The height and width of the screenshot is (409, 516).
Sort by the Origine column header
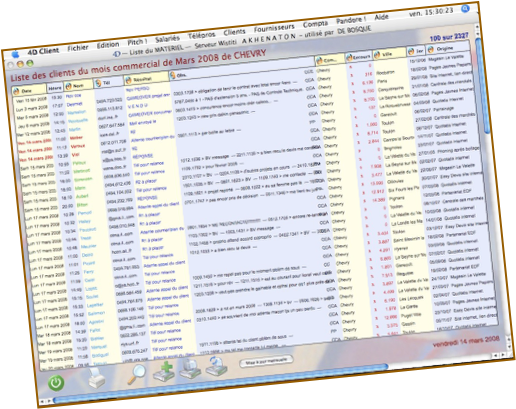(x=447, y=48)
